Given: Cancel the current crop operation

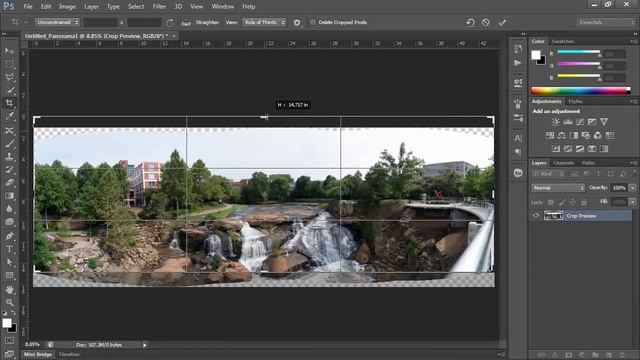Looking at the screenshot, I should pyautogui.click(x=486, y=22).
